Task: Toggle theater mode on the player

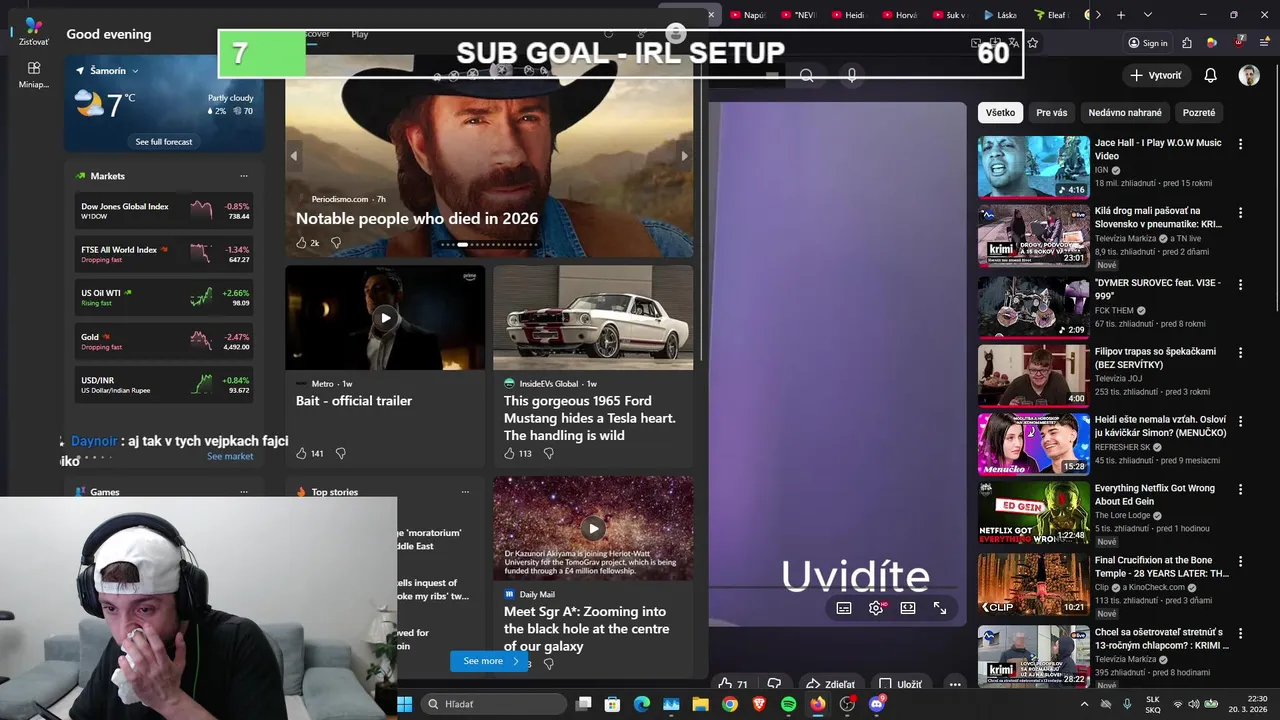Action: 908,608
